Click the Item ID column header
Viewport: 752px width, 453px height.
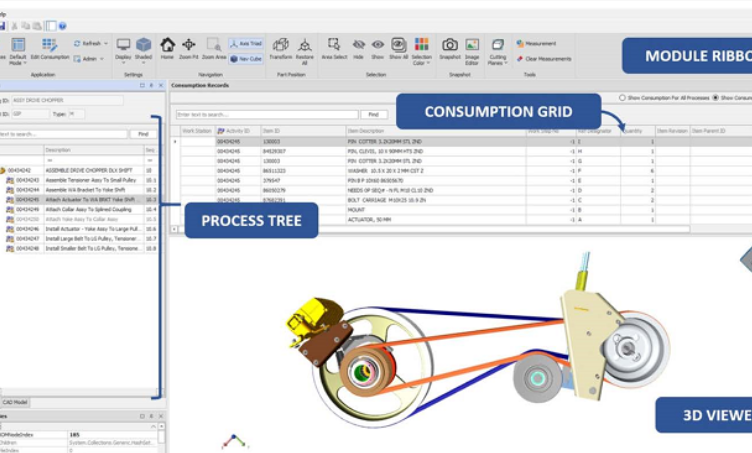pos(303,131)
